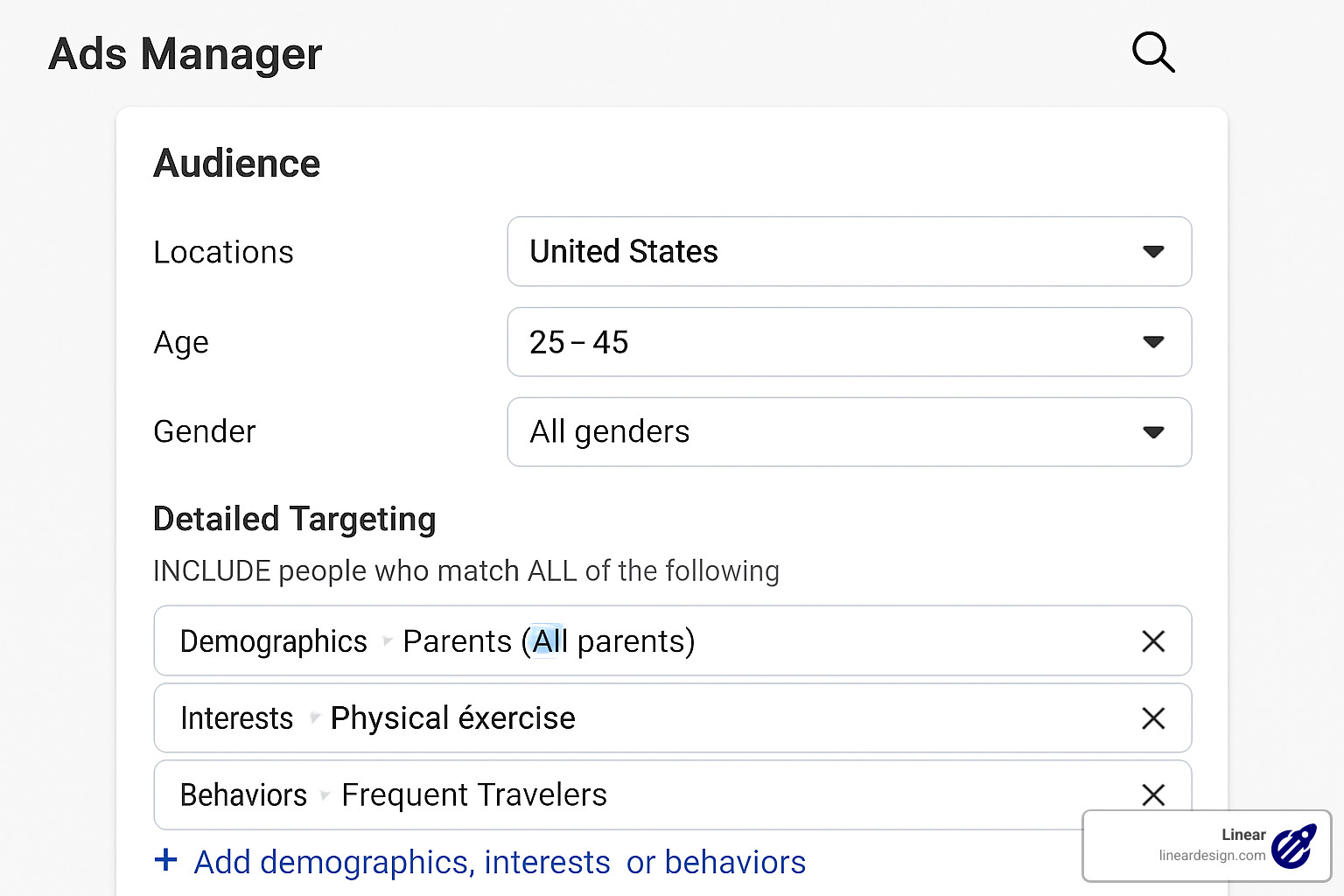This screenshot has height=896, width=1344.
Task: Click the chevron between Demographics and Parents
Action: pyautogui.click(x=385, y=641)
